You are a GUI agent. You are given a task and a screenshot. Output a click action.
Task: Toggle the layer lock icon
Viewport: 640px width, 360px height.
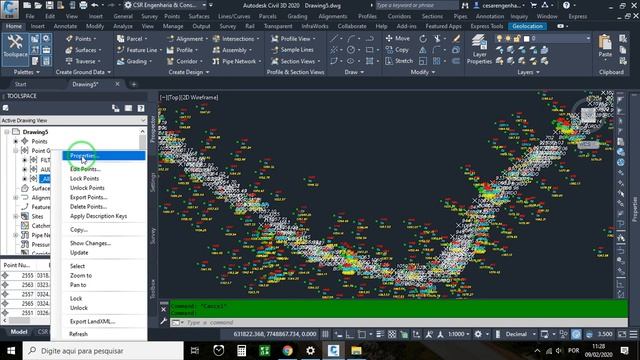(x=517, y=38)
